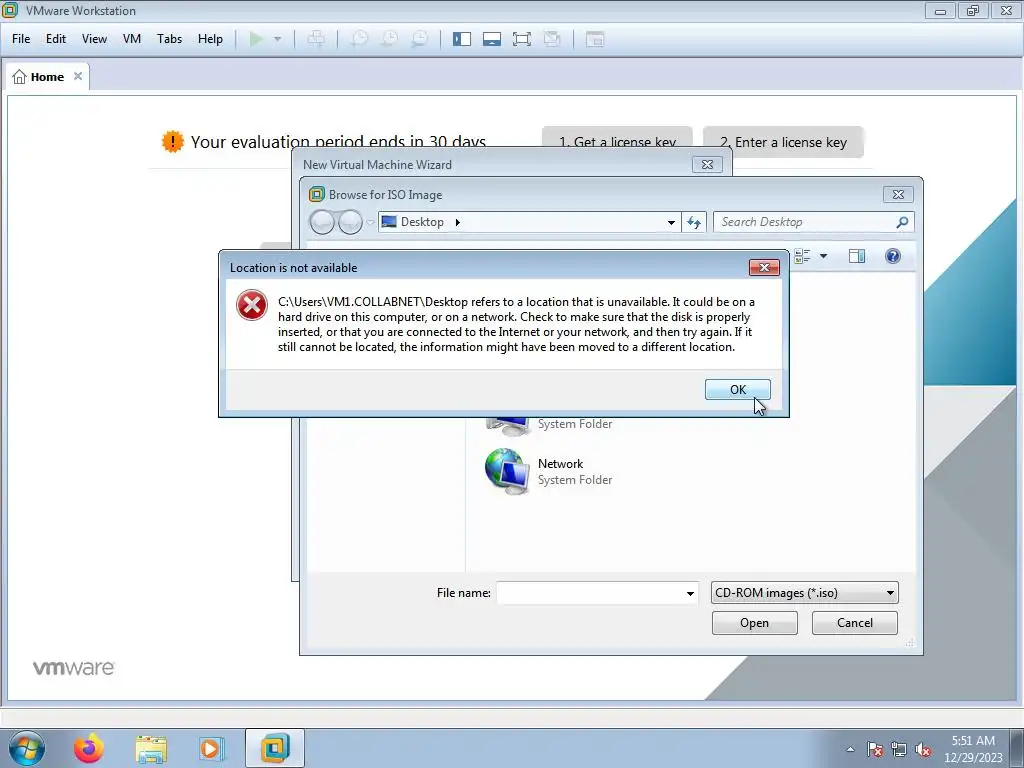Click the Action Center flag icon
The height and width of the screenshot is (768, 1024).
(x=874, y=749)
